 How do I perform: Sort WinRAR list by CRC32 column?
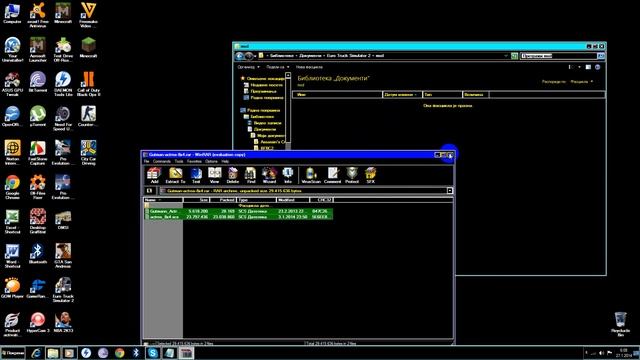pos(321,200)
